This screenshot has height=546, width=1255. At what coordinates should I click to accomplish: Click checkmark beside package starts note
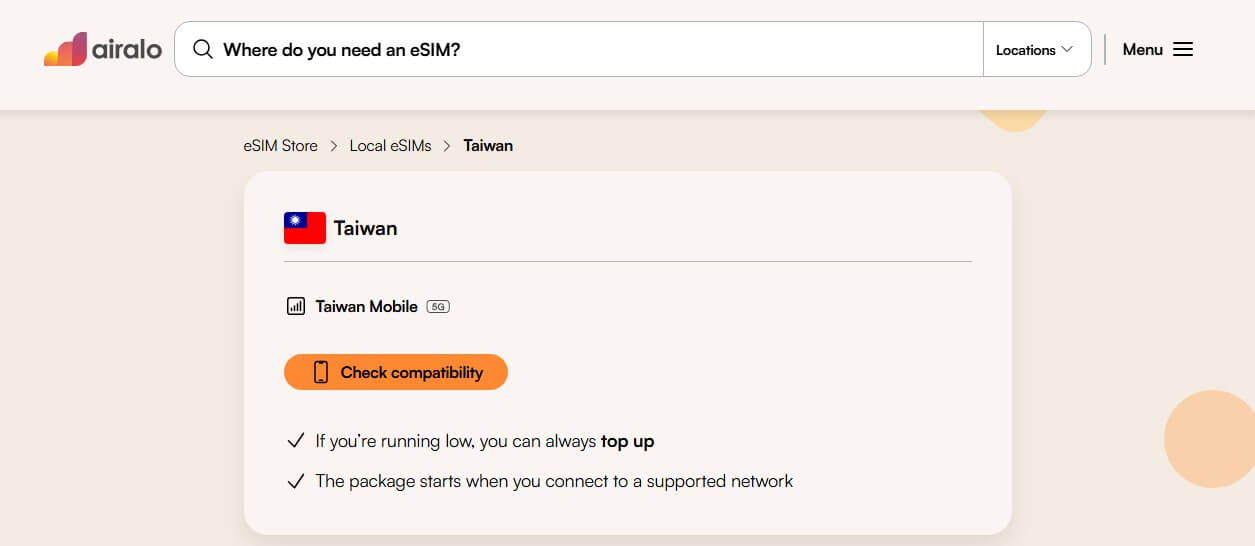(295, 481)
